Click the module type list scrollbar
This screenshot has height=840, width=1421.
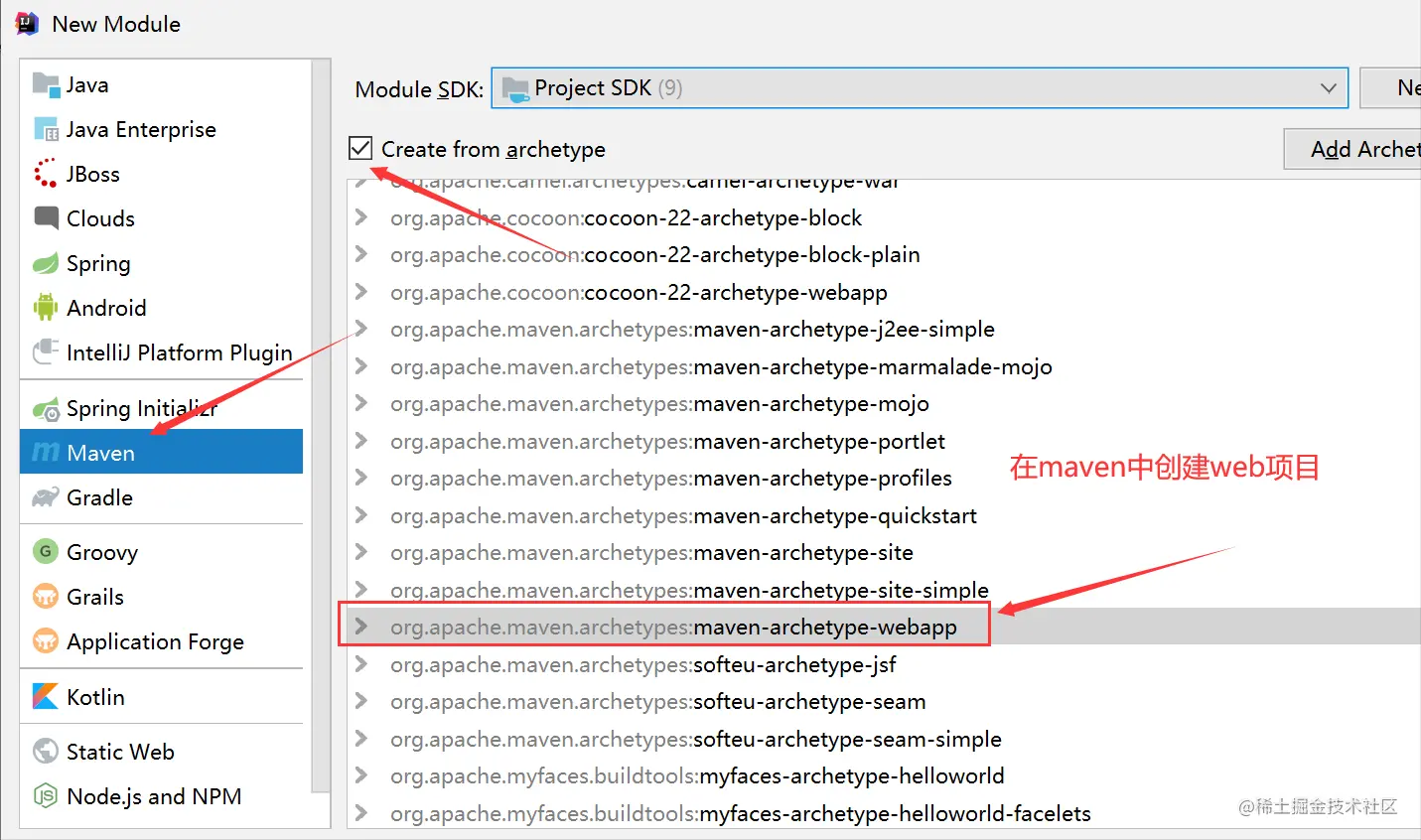[321, 427]
